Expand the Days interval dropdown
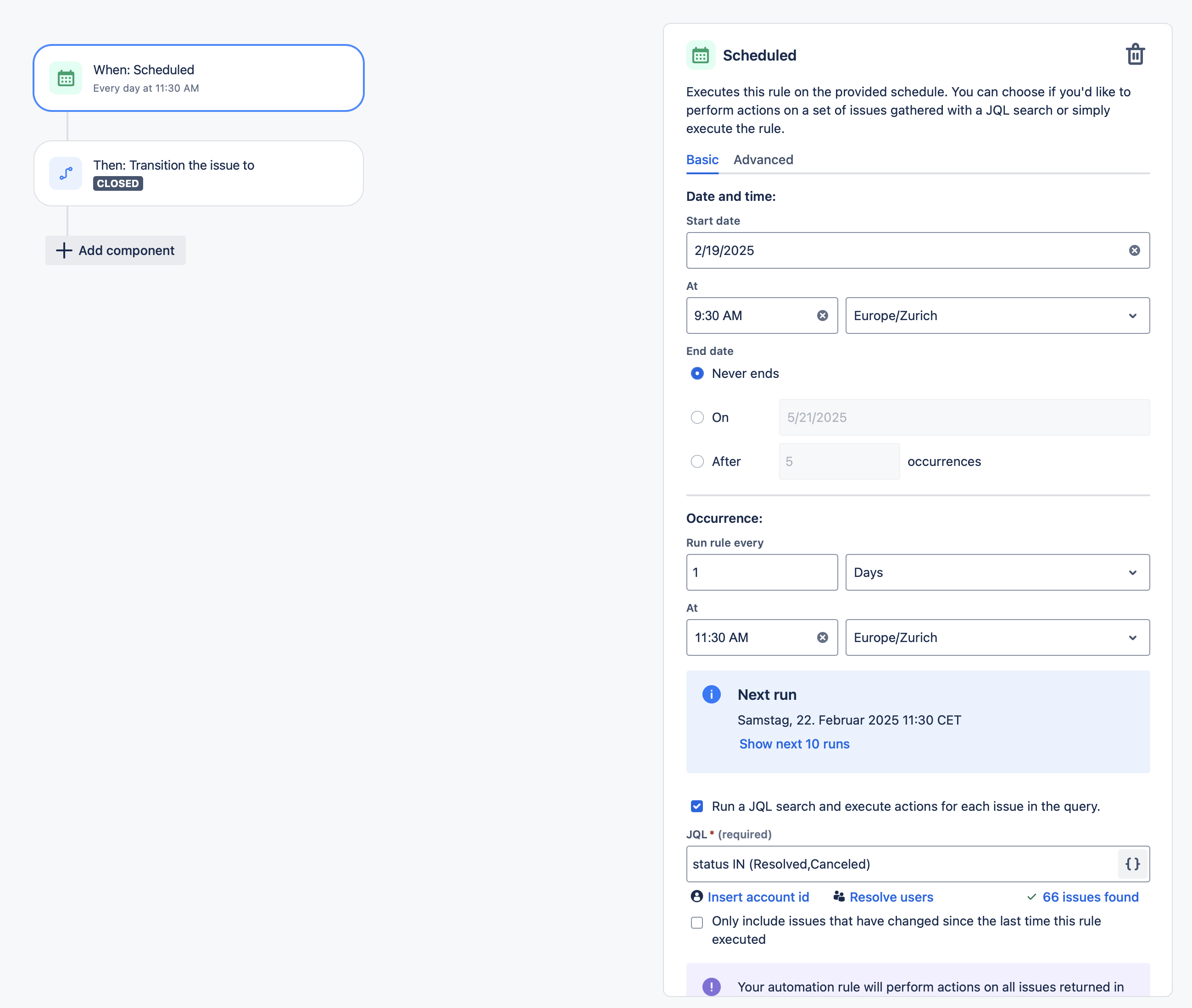1192x1008 pixels. (997, 572)
